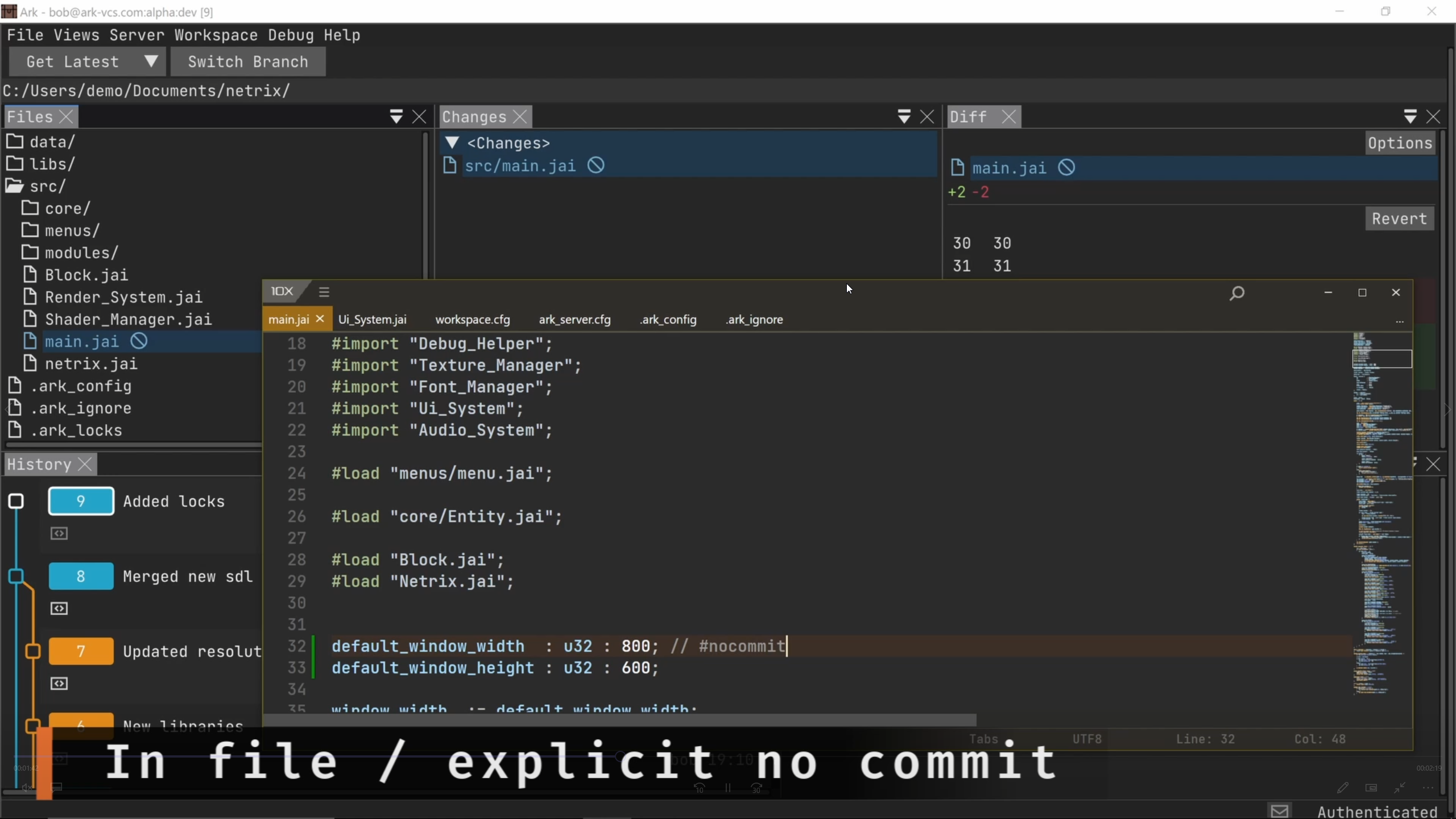This screenshot has width=1456, height=819.
Task: Click the 10X logo in editor title bar
Action: 282,291
